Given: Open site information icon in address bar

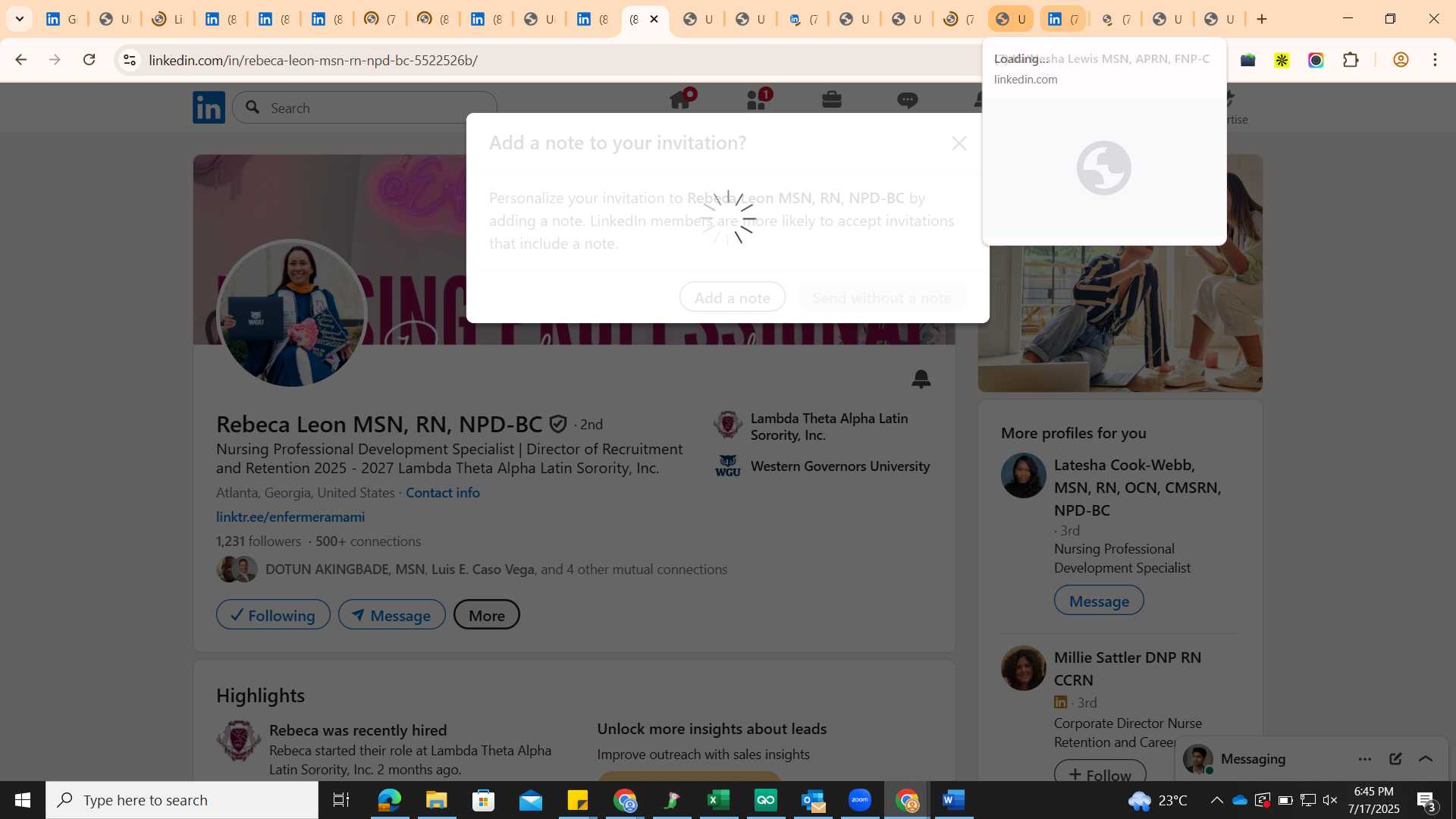Looking at the screenshot, I should pos(130,60).
